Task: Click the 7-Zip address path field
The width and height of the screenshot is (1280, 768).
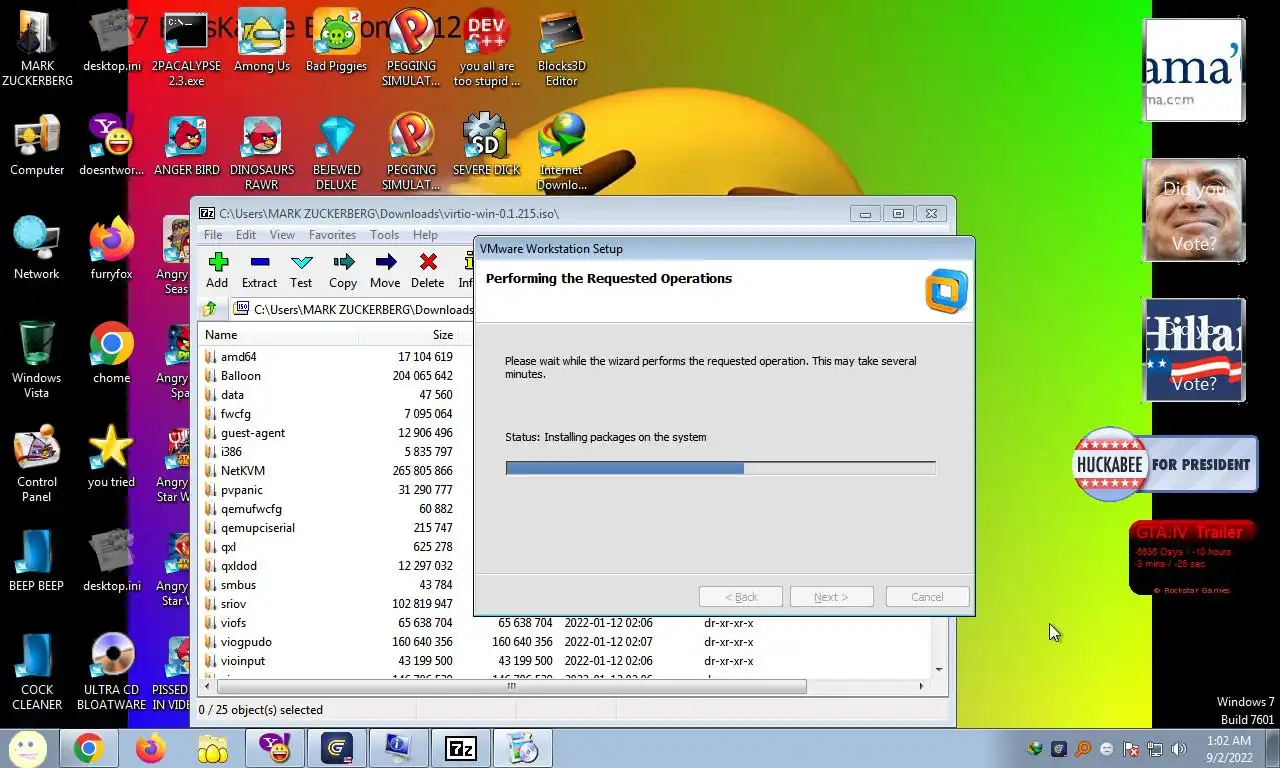Action: tap(352, 309)
